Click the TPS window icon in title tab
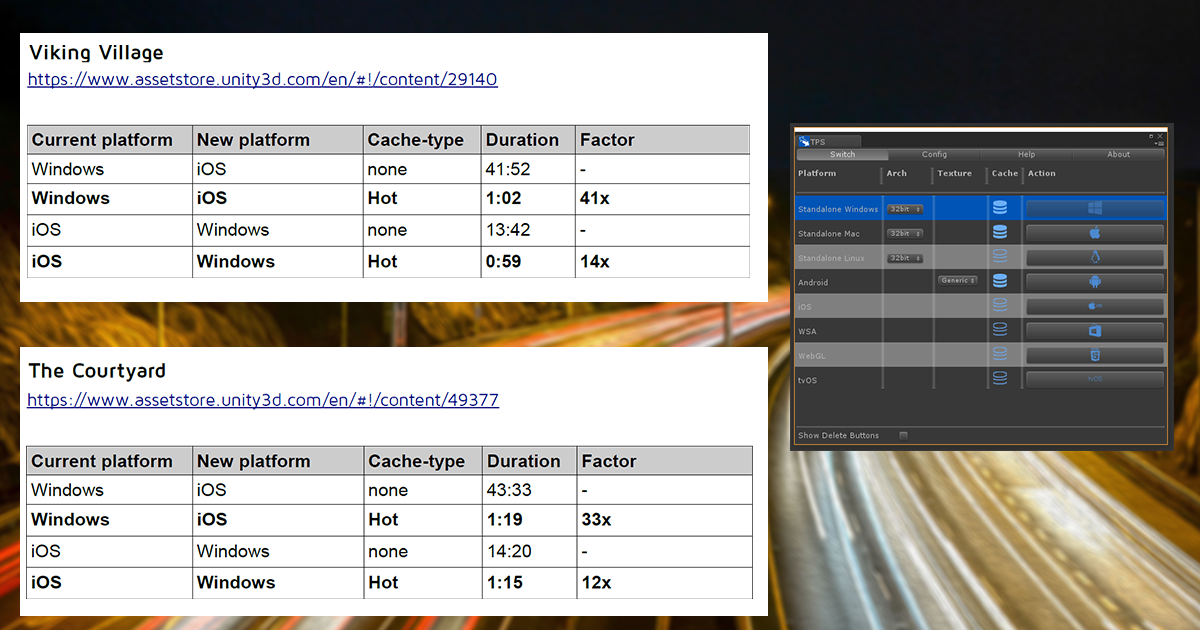The width and height of the screenshot is (1200, 630). point(805,141)
